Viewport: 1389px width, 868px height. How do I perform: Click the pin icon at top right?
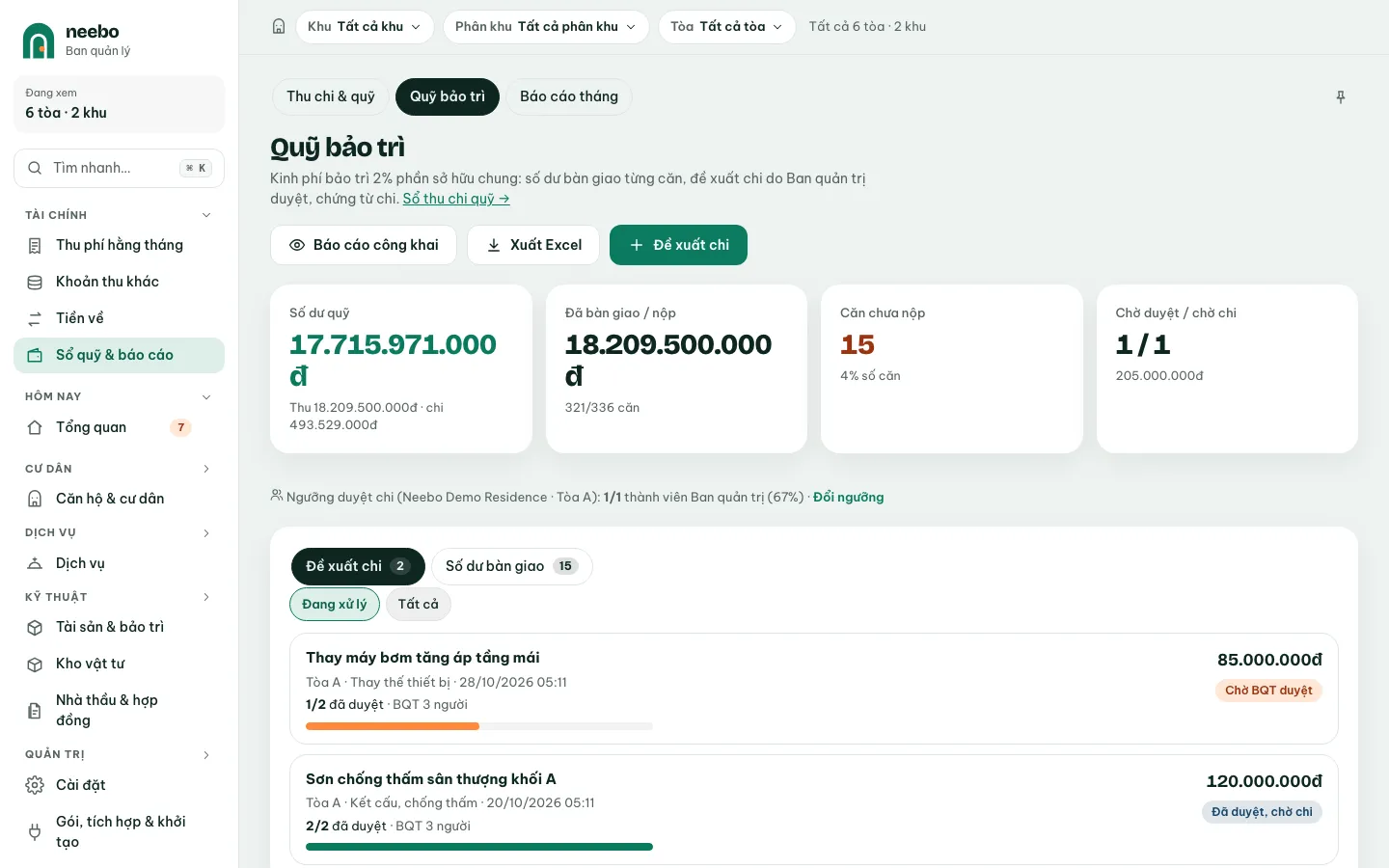click(x=1341, y=97)
